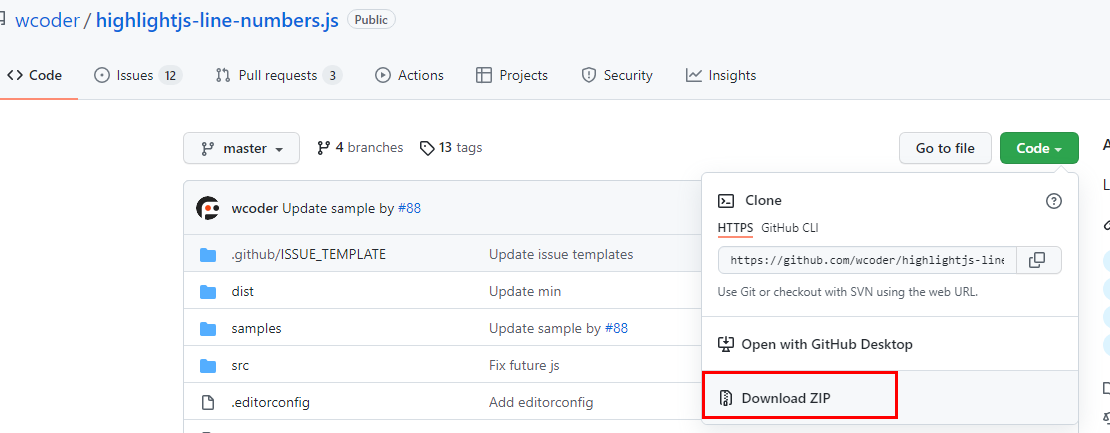
Task: Click the Issues count badge 12
Action: tap(170, 75)
